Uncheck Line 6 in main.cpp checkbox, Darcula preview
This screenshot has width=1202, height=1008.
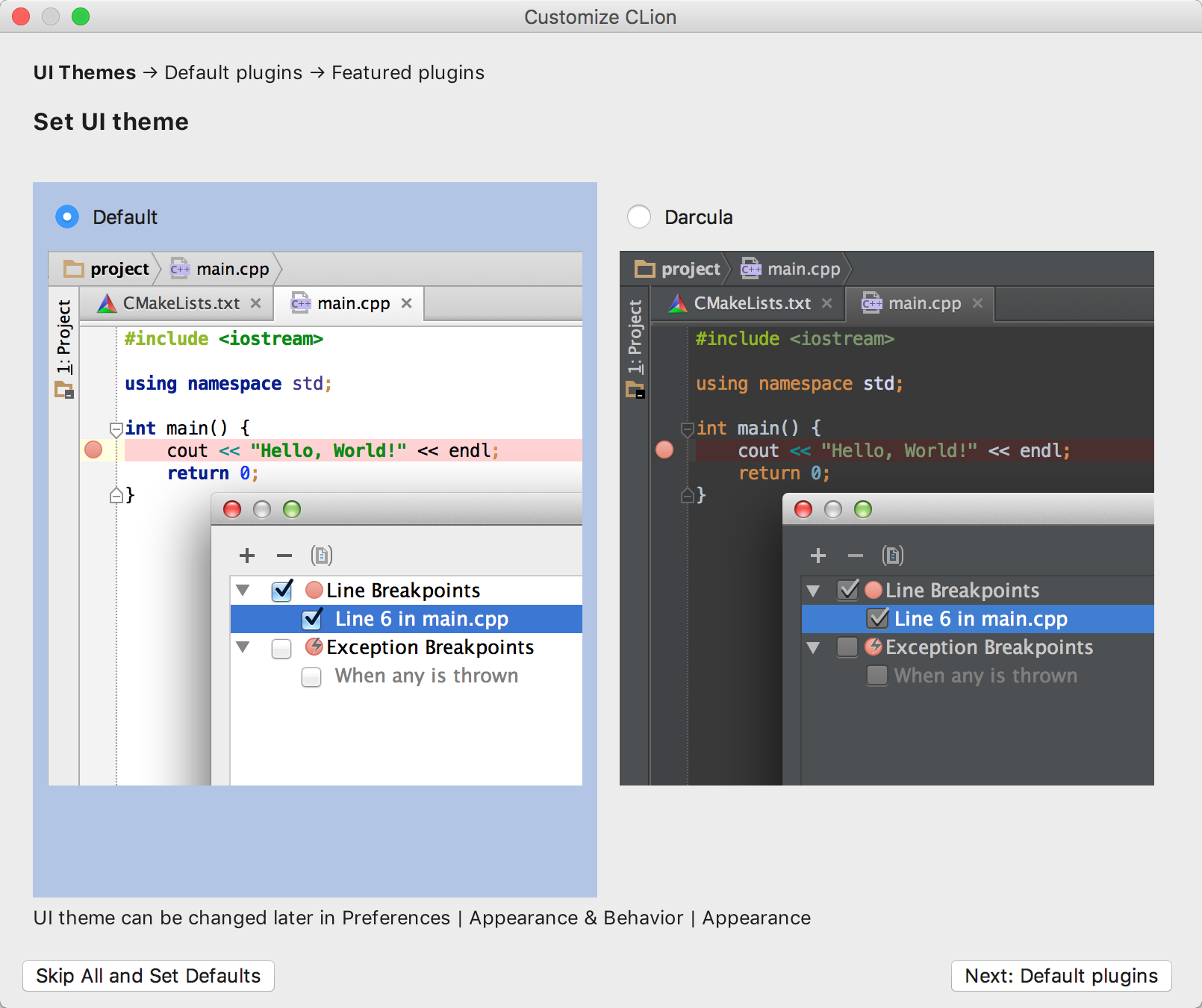click(x=878, y=618)
